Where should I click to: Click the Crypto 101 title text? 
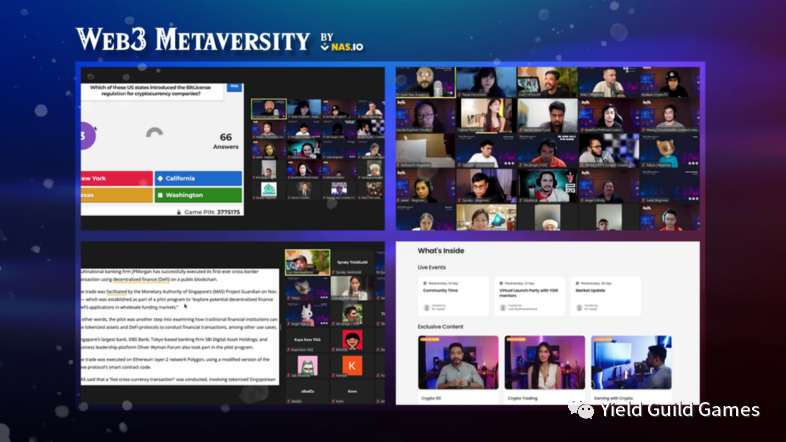pos(431,398)
